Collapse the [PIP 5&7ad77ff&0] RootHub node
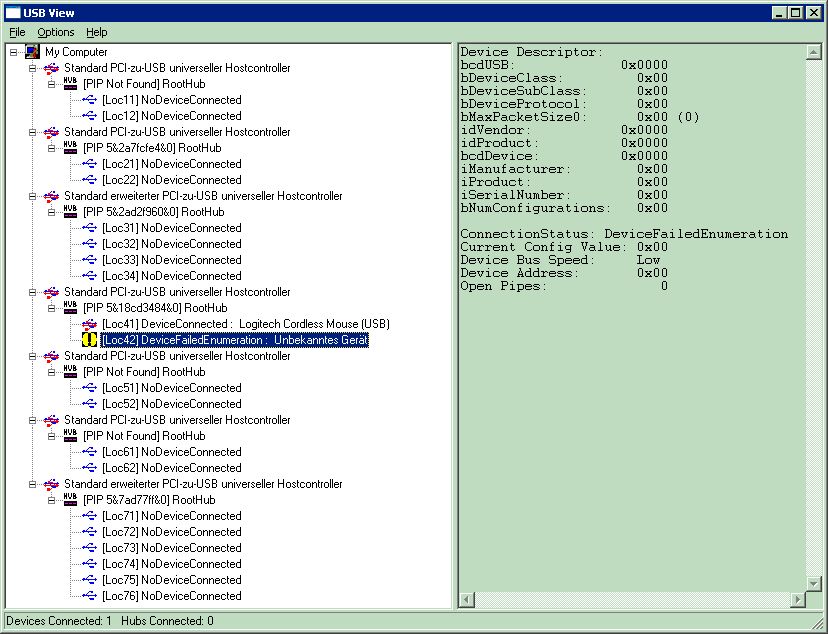This screenshot has width=828, height=634. tap(51, 500)
